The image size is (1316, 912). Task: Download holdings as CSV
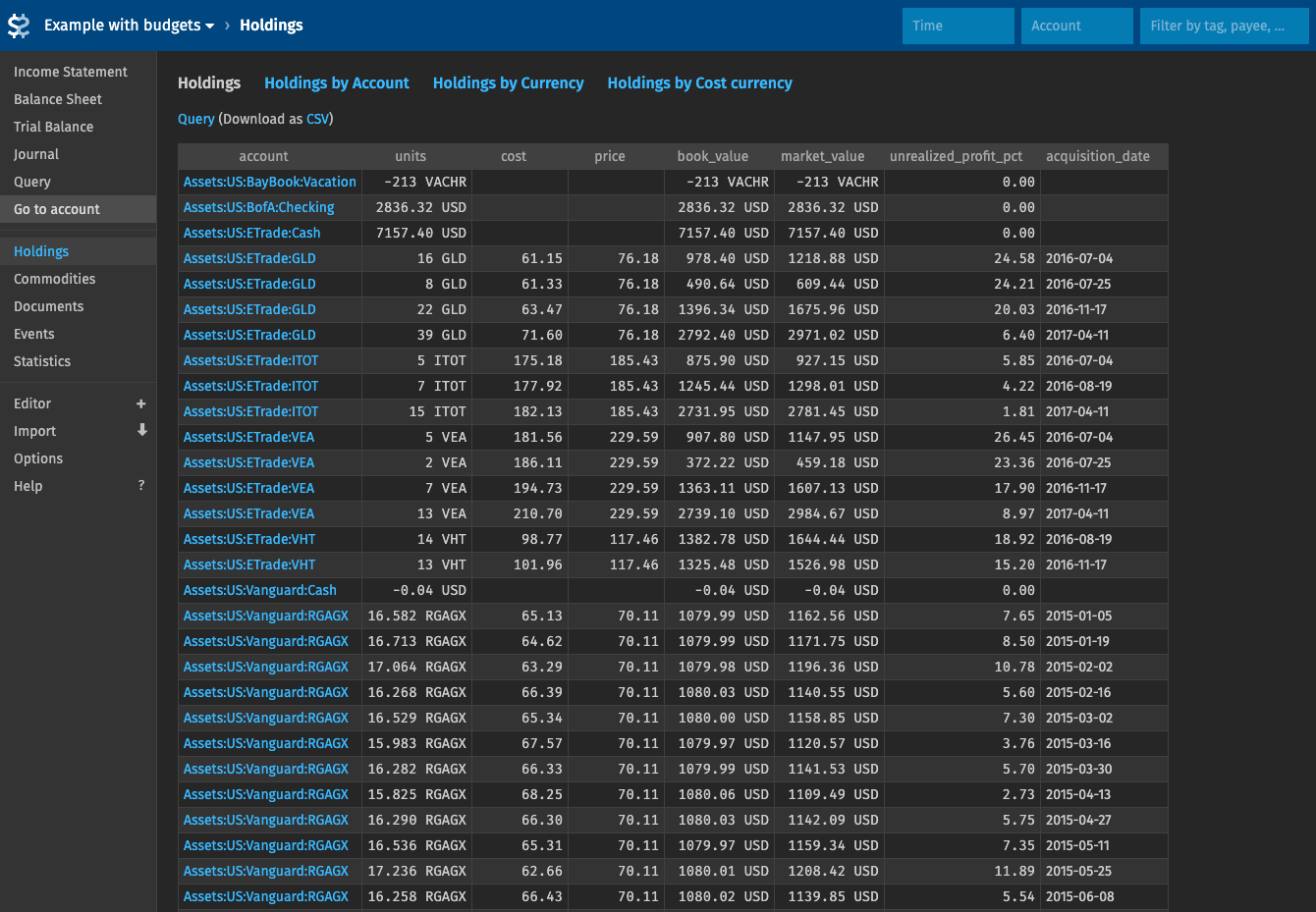[317, 119]
